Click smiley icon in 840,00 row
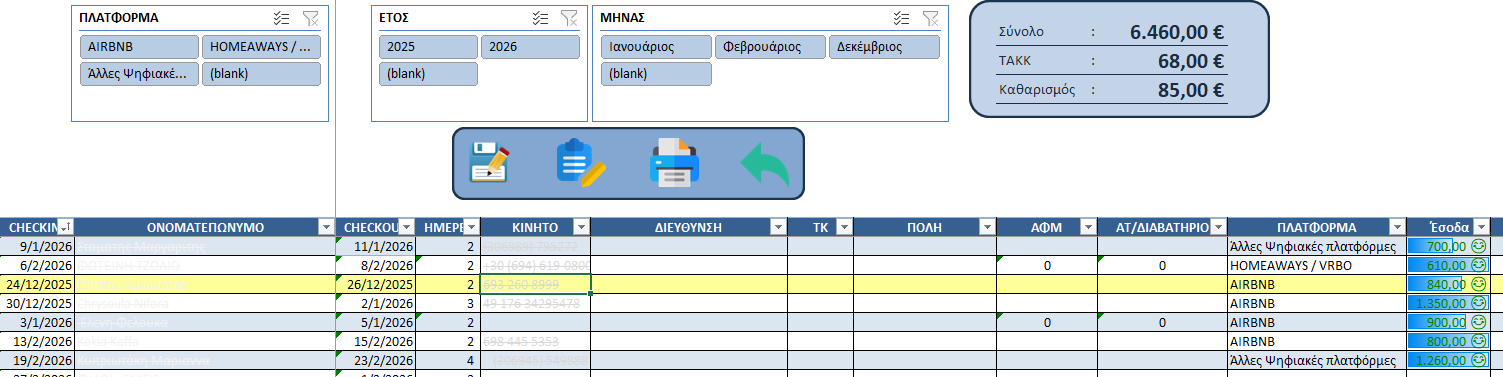This screenshot has height=377, width=1503. coord(1479,284)
